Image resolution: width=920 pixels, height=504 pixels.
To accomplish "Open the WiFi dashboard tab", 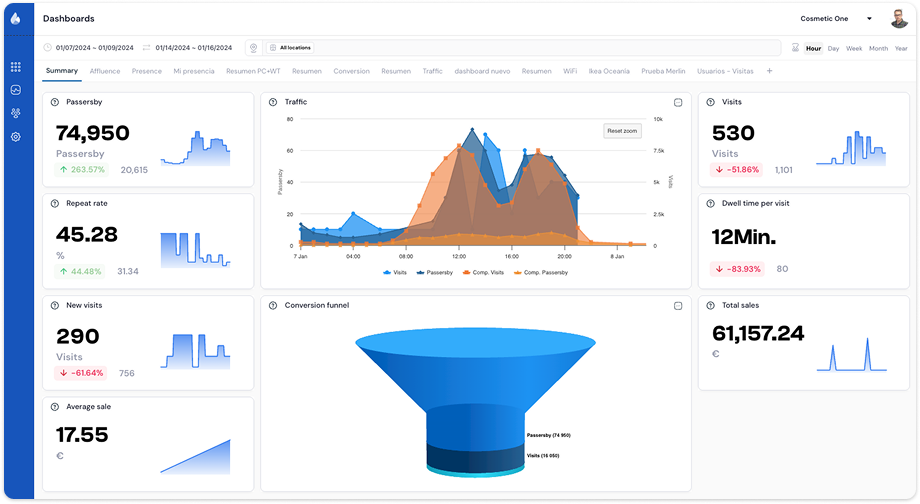I will click(570, 71).
